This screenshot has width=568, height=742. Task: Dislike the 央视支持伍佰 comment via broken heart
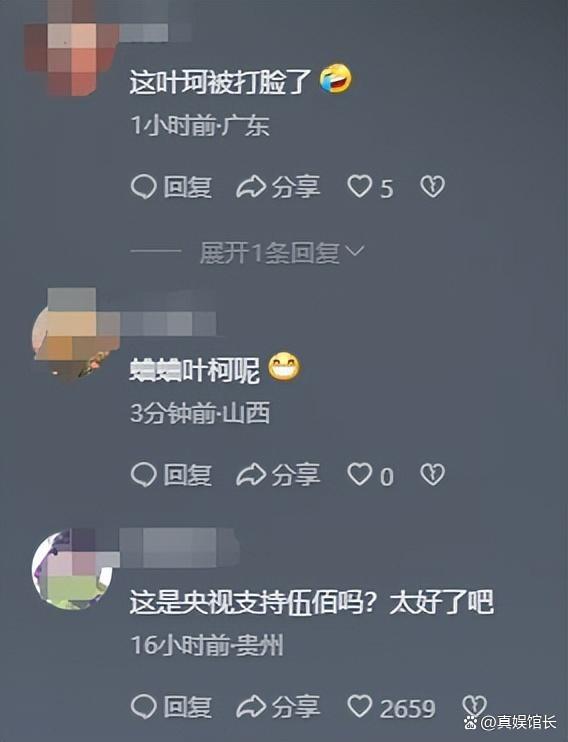pos(473,707)
